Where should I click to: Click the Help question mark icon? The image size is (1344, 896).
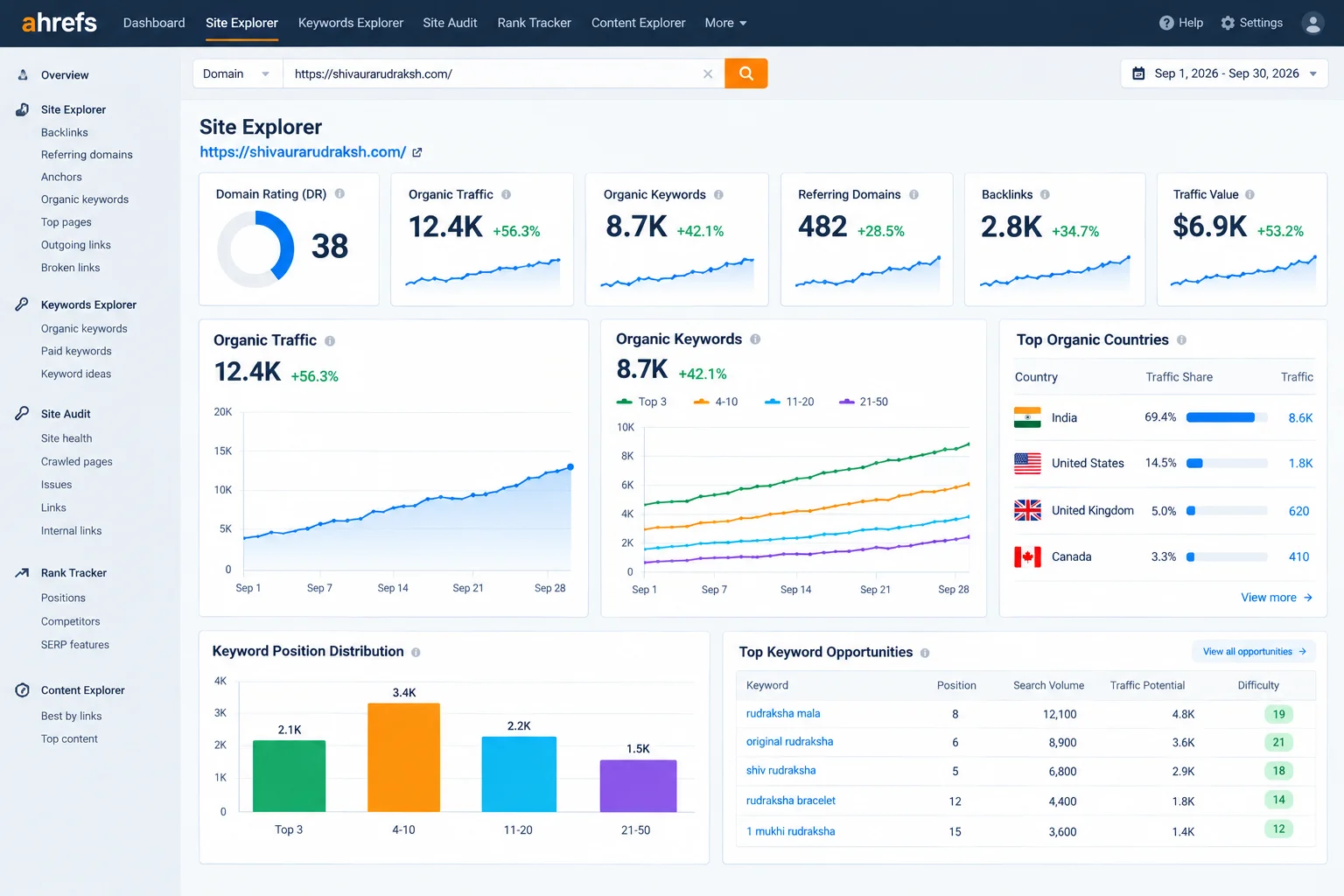pos(1166,23)
